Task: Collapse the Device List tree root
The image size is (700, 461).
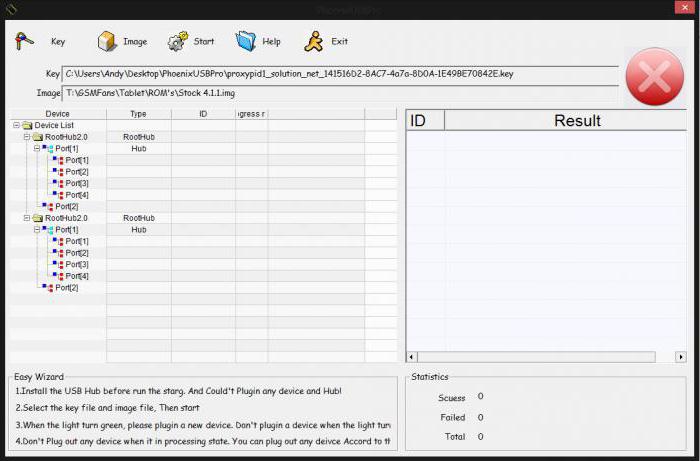Action: tap(16, 126)
